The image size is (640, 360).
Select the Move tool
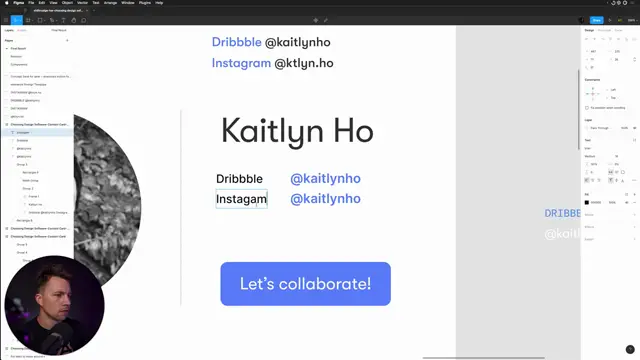point(16,20)
